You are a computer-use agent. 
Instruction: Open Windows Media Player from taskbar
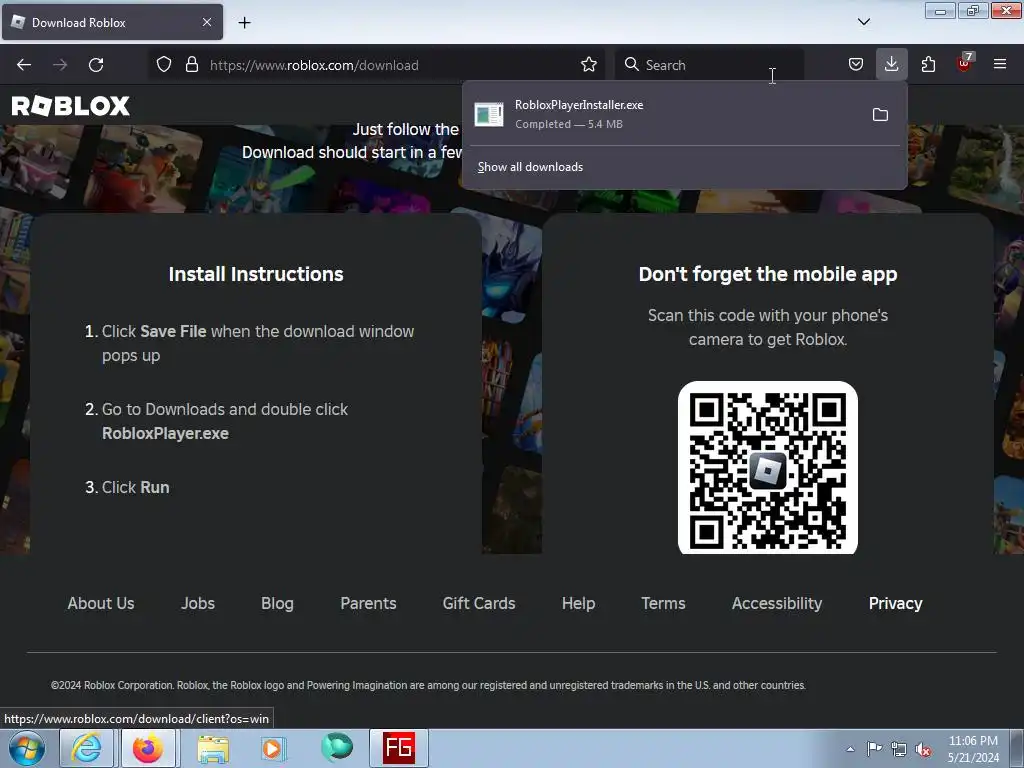274,748
